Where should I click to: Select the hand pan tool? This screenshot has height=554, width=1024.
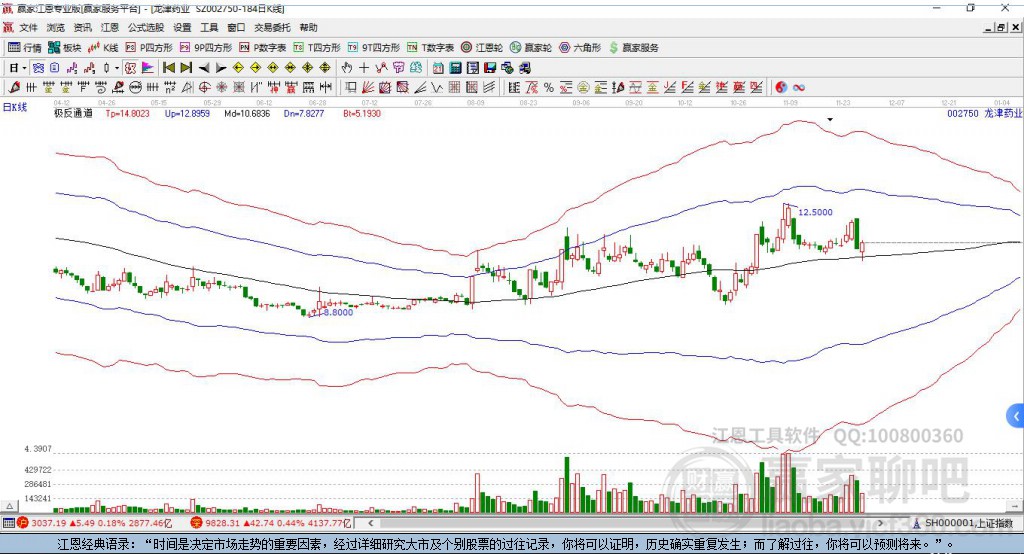[x=346, y=67]
